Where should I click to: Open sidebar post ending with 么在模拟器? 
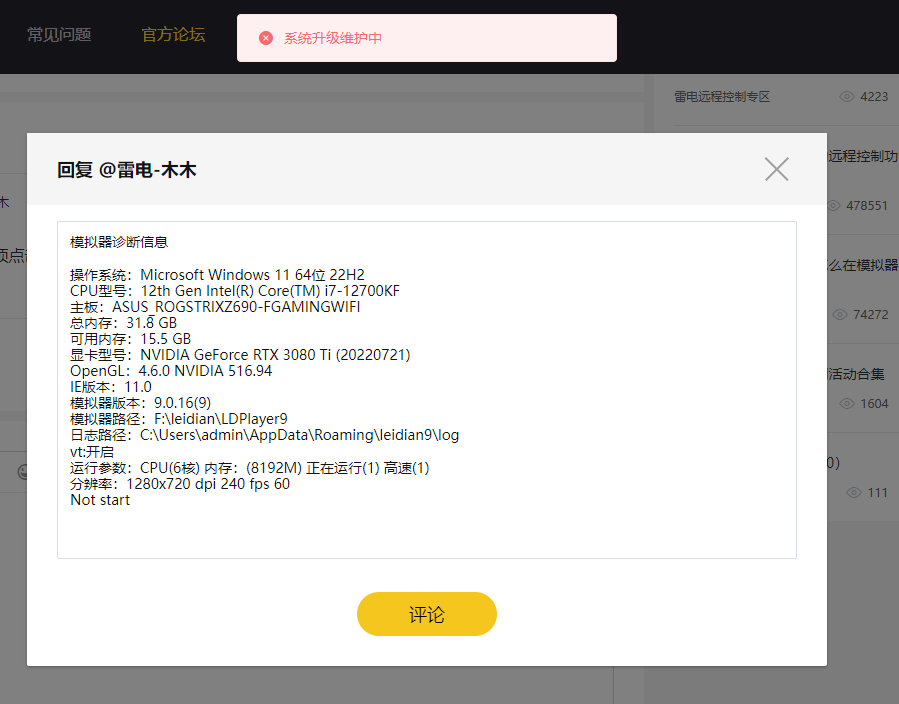862,265
